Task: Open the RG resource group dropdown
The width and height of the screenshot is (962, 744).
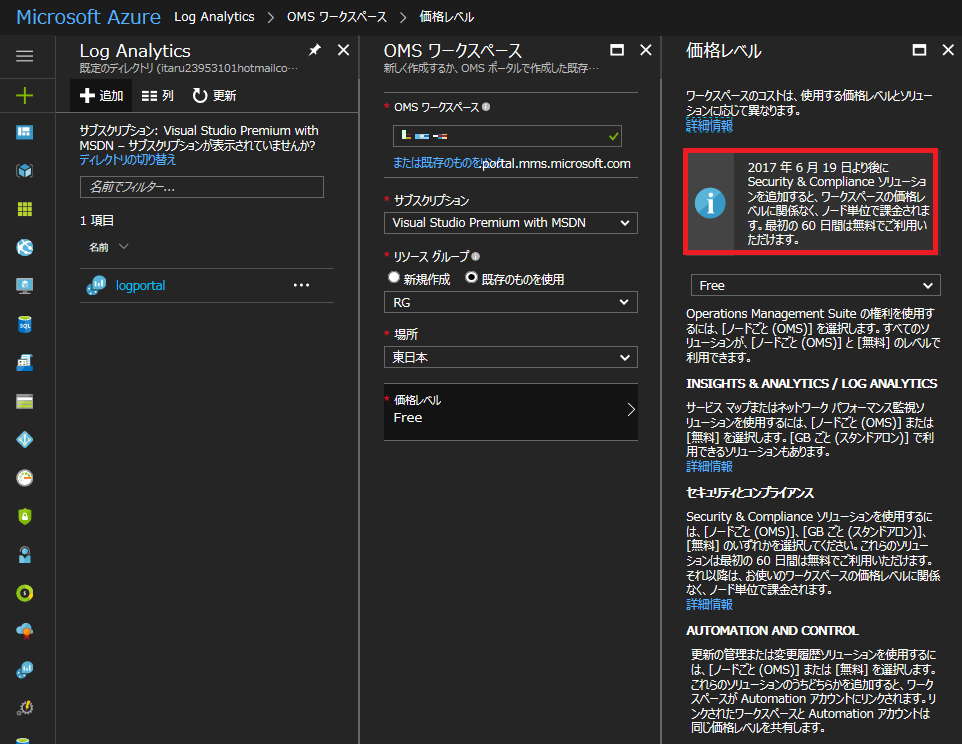Action: (x=510, y=302)
